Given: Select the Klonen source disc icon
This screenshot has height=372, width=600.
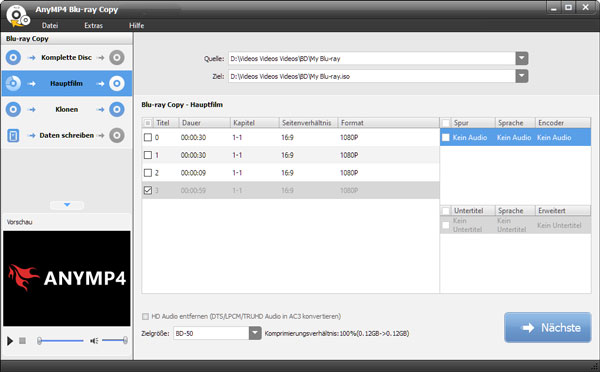Looking at the screenshot, I should tap(13, 109).
